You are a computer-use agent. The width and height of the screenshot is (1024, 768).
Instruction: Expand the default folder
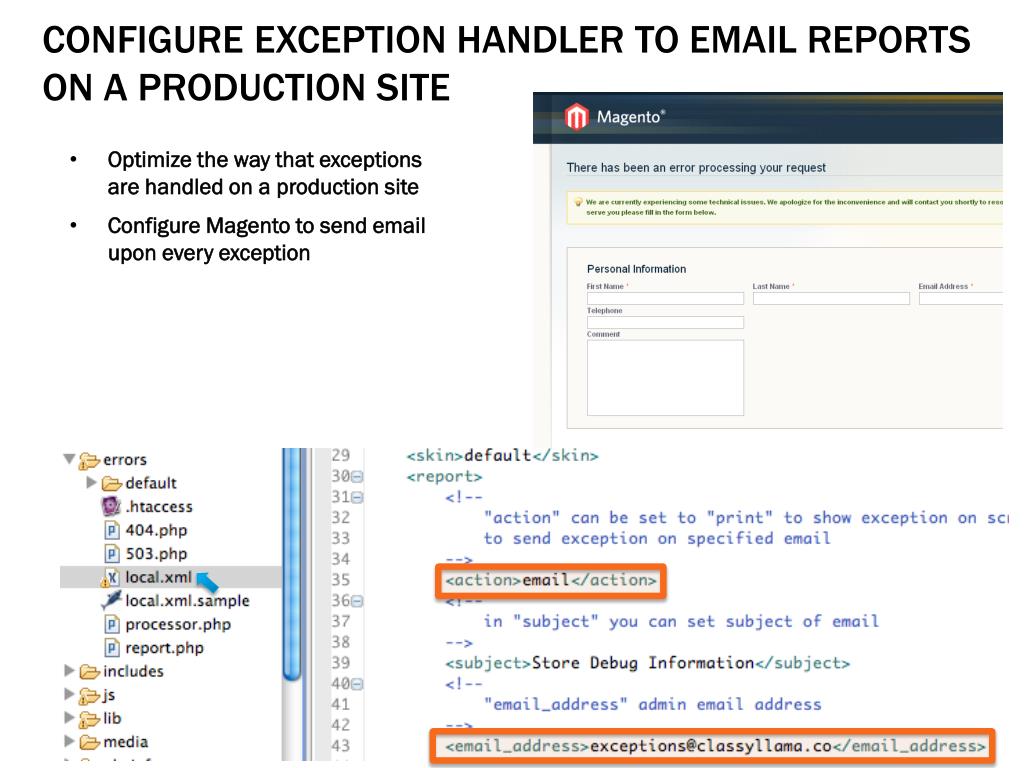[91, 482]
